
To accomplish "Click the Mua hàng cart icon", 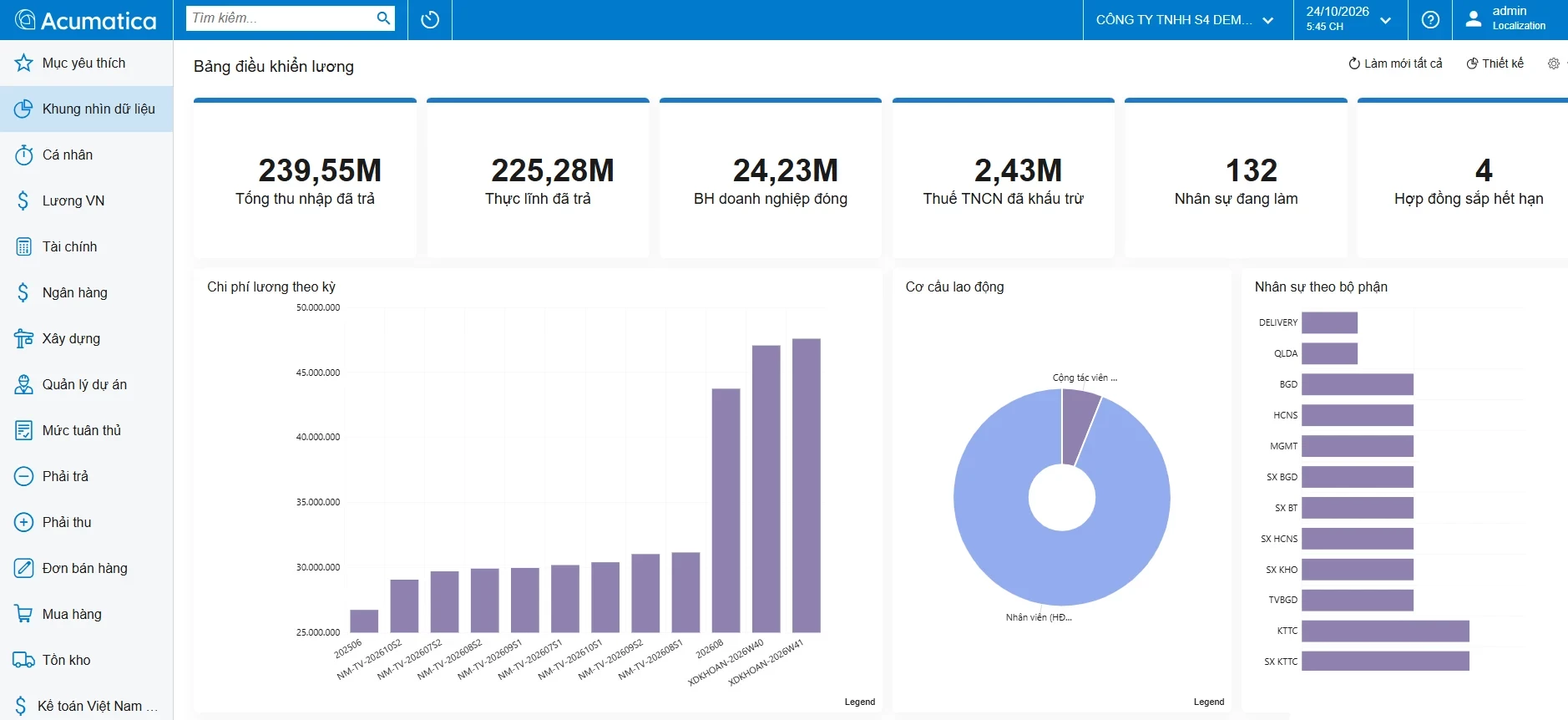I will coord(23,614).
